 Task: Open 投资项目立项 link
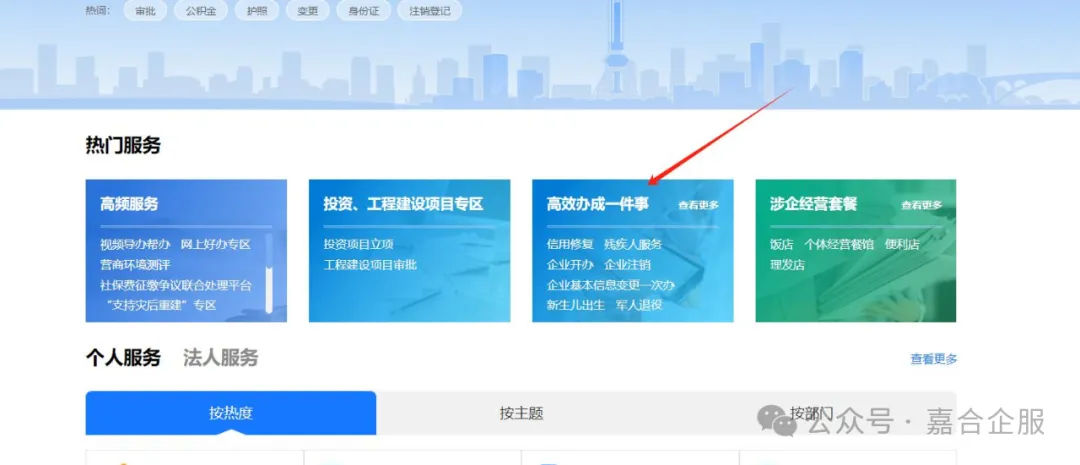pyautogui.click(x=359, y=245)
